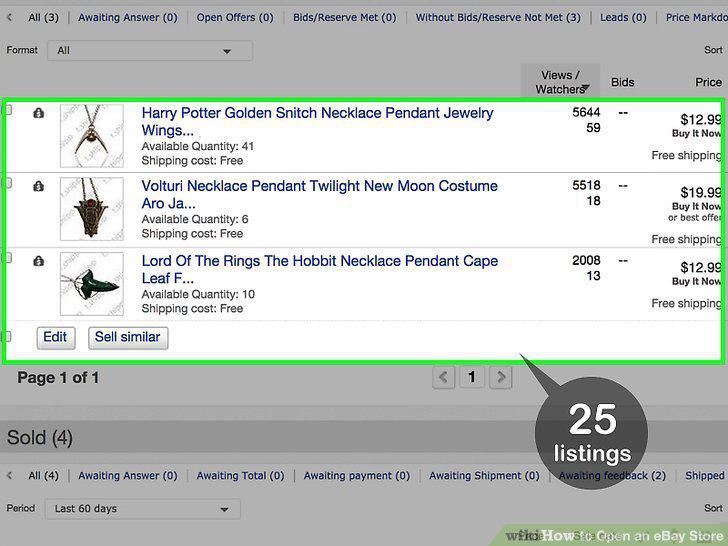Select the Harry Potter Golden Snitch listing checkbox
728x546 pixels.
click(8, 110)
